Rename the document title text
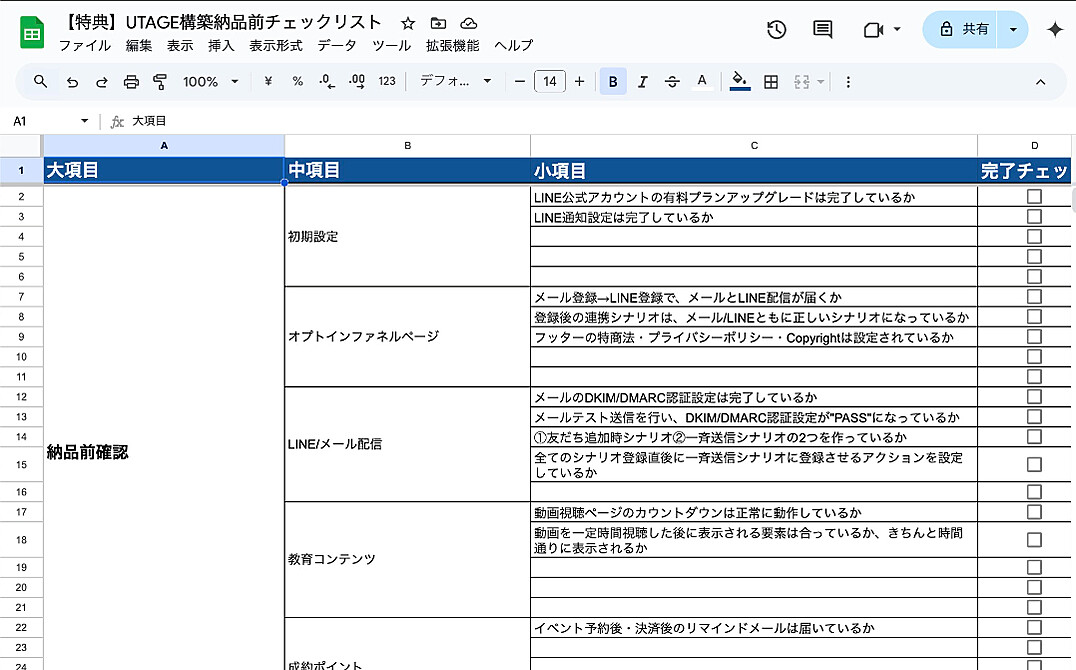The height and width of the screenshot is (670, 1076). coord(221,23)
